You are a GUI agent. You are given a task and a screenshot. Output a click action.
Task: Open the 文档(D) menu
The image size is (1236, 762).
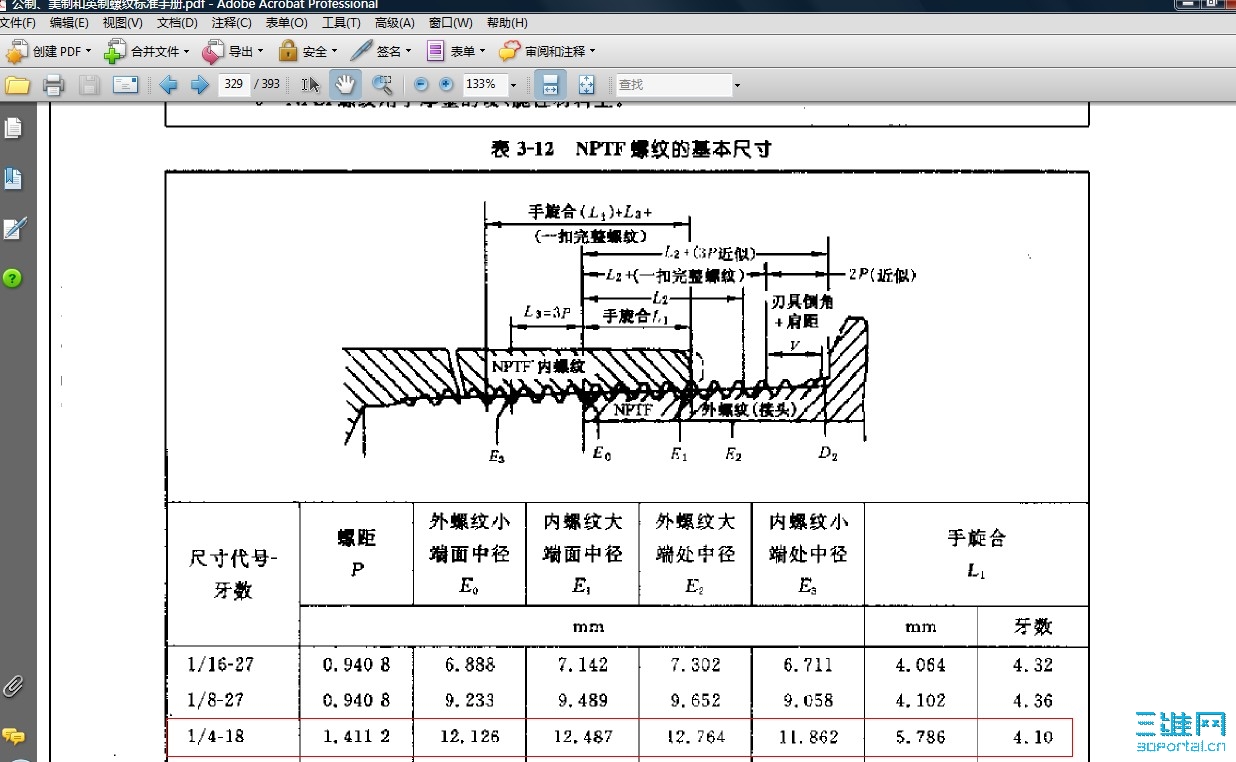point(177,23)
